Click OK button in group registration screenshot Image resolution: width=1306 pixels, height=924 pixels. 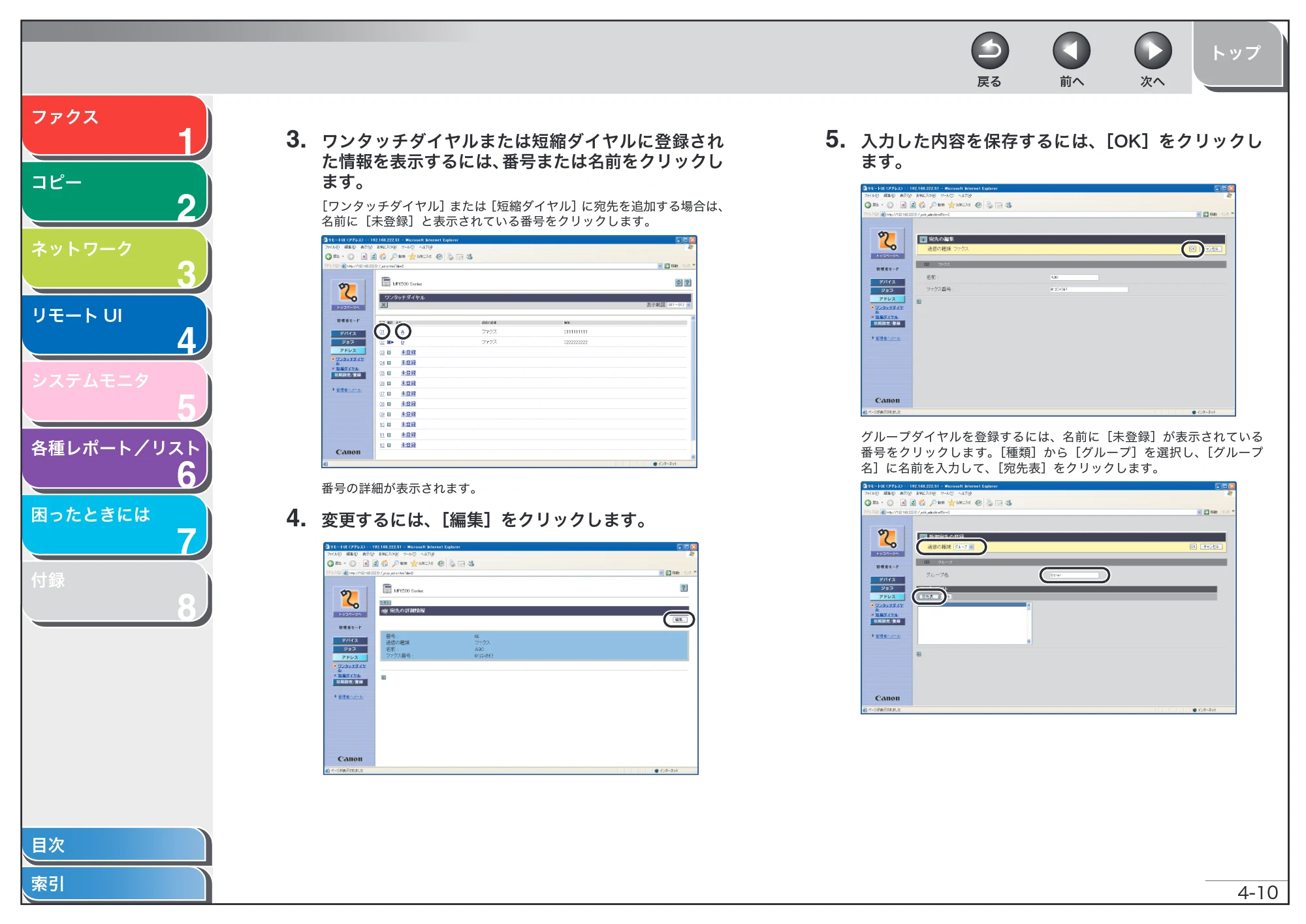[1193, 547]
